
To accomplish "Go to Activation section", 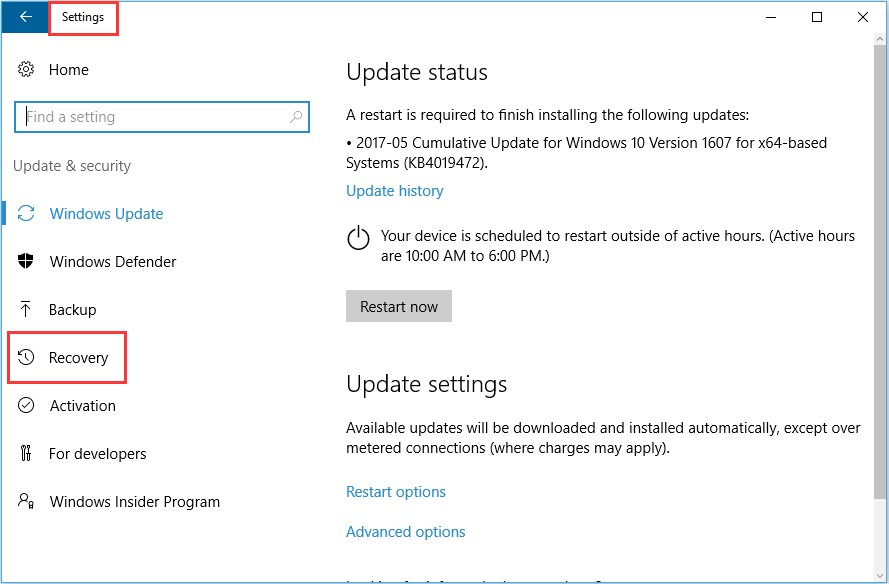I will point(83,405).
